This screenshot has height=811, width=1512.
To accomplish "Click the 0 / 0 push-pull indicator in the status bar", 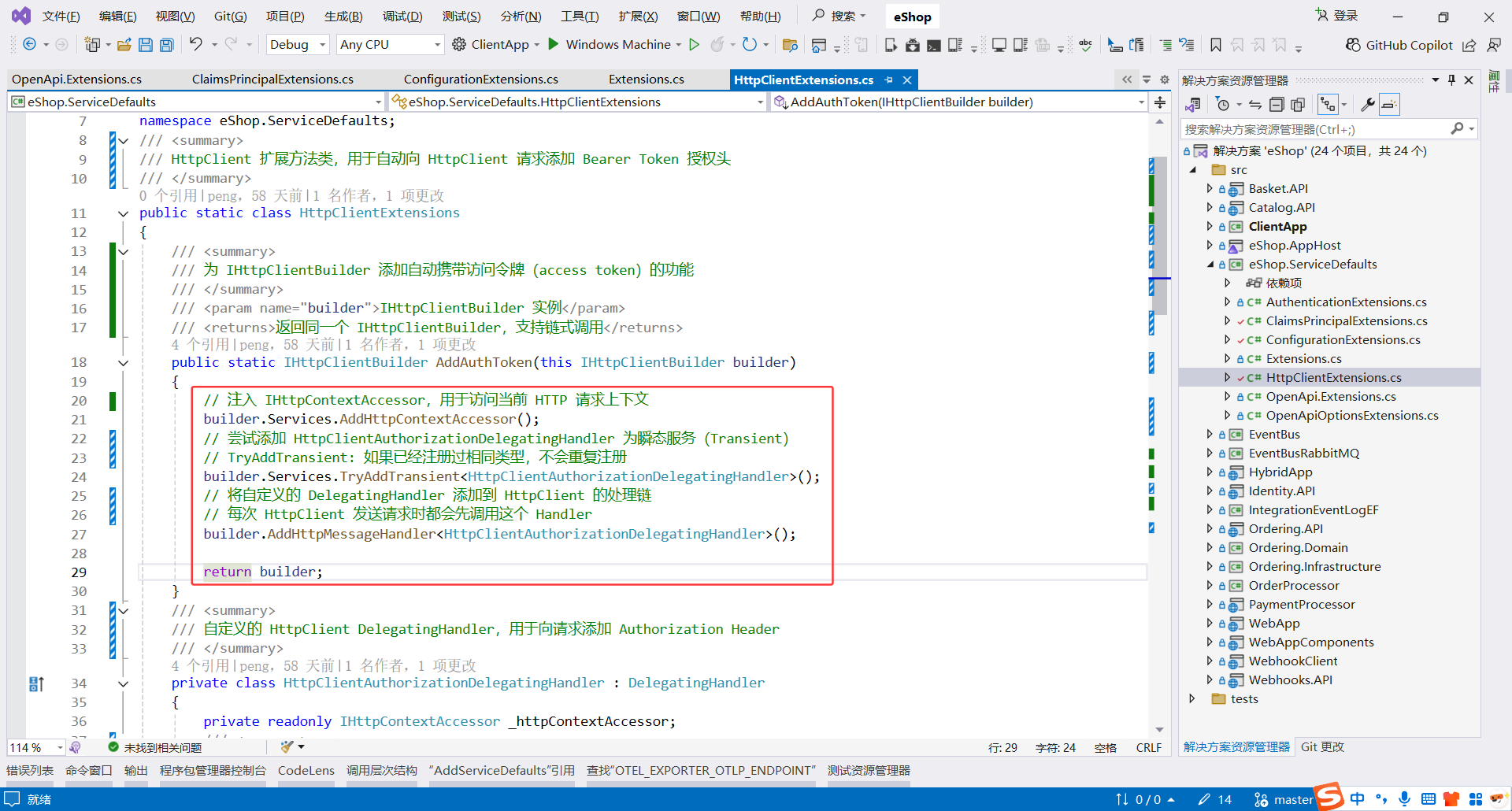I will (1146, 799).
